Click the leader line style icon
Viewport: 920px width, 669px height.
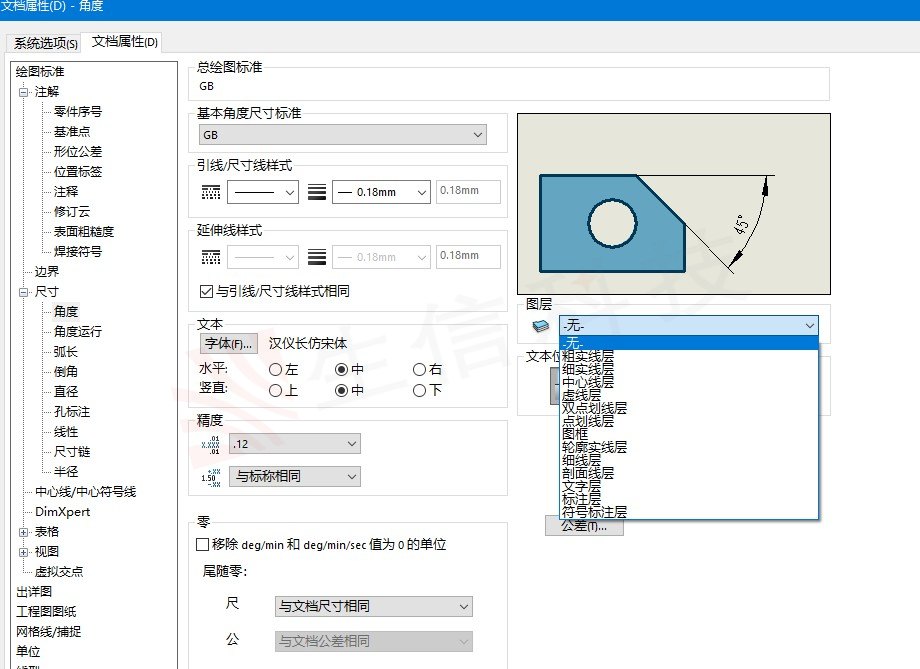pos(211,192)
